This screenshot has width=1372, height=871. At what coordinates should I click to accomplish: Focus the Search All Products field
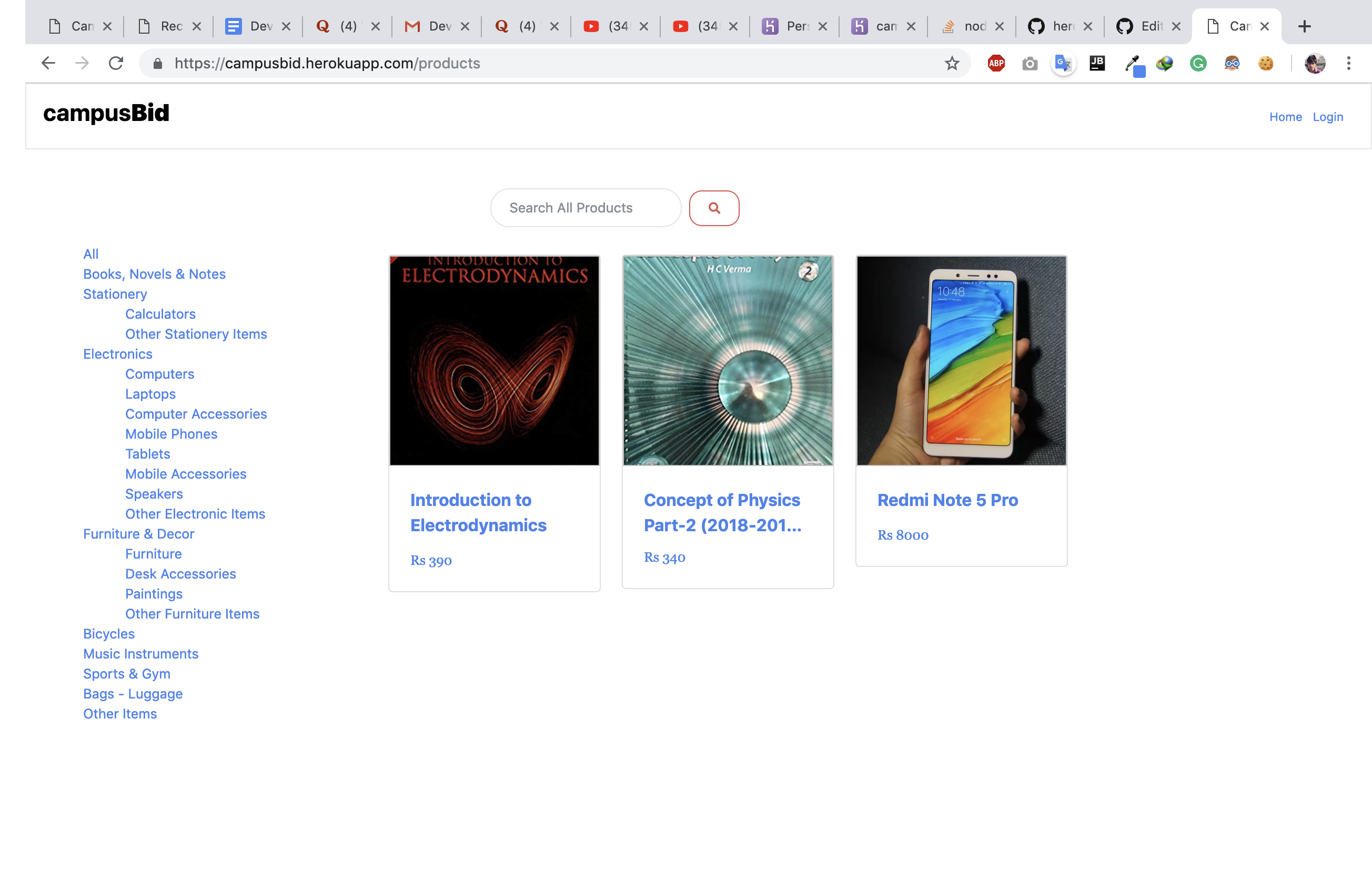[x=585, y=208]
